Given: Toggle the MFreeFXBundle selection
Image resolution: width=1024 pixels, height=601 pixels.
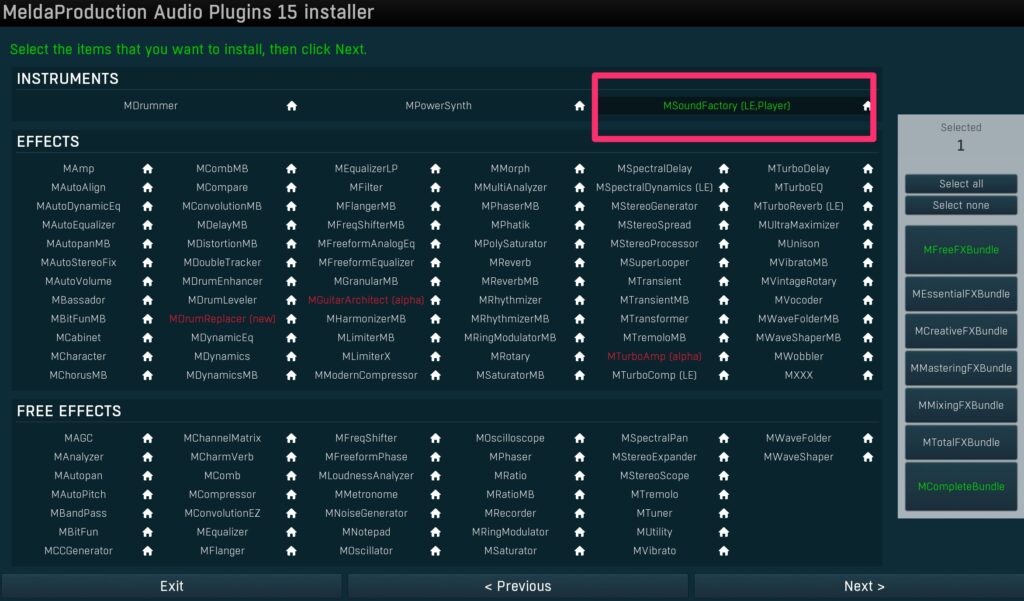Looking at the screenshot, I should tap(961, 250).
